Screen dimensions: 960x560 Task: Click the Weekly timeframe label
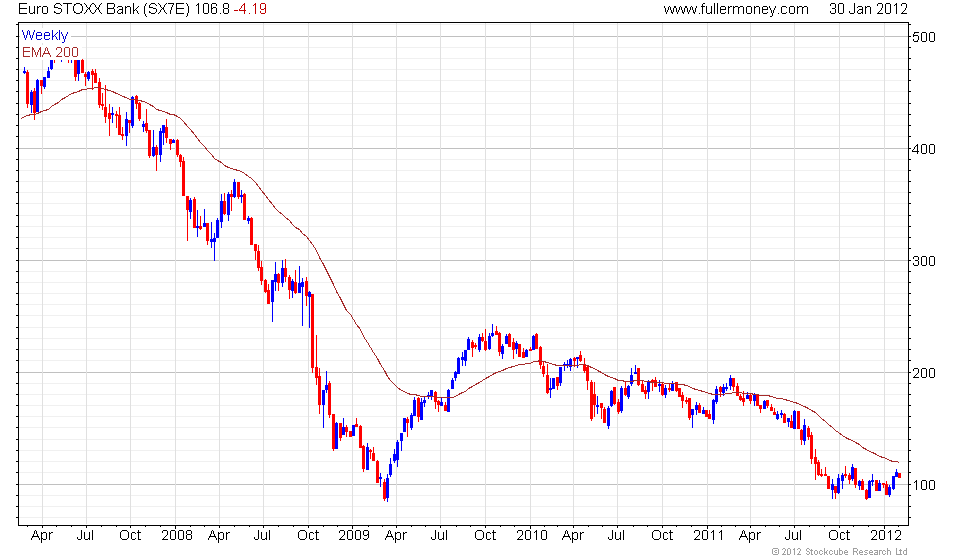45,35
